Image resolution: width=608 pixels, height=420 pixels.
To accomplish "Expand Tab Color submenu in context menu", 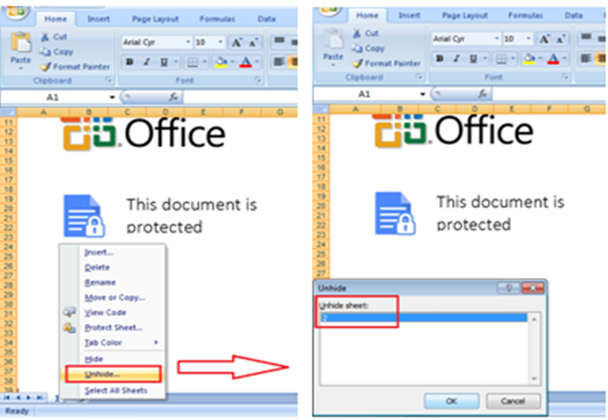I will (x=112, y=342).
